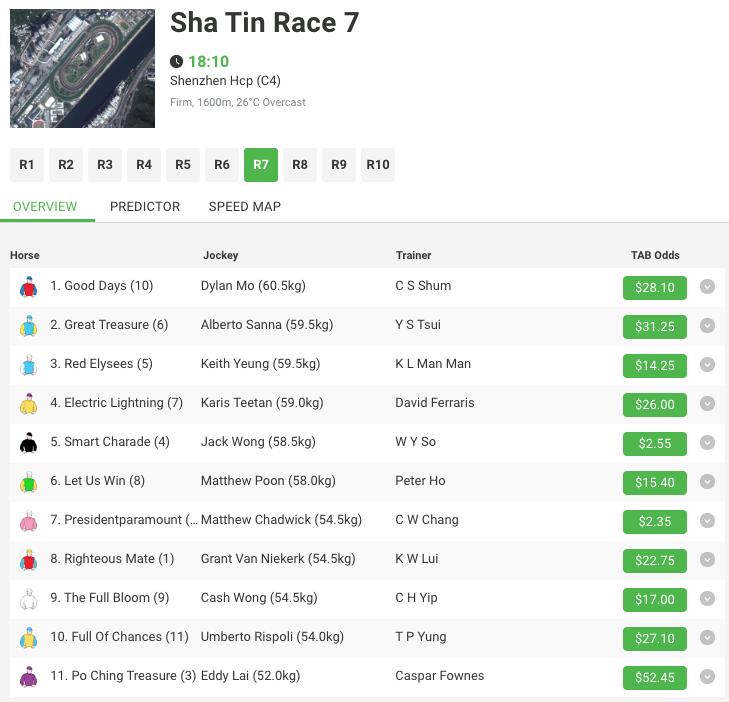This screenshot has height=702, width=729.
Task: Click the silks icon beside Red Elysees
Action: click(28, 365)
